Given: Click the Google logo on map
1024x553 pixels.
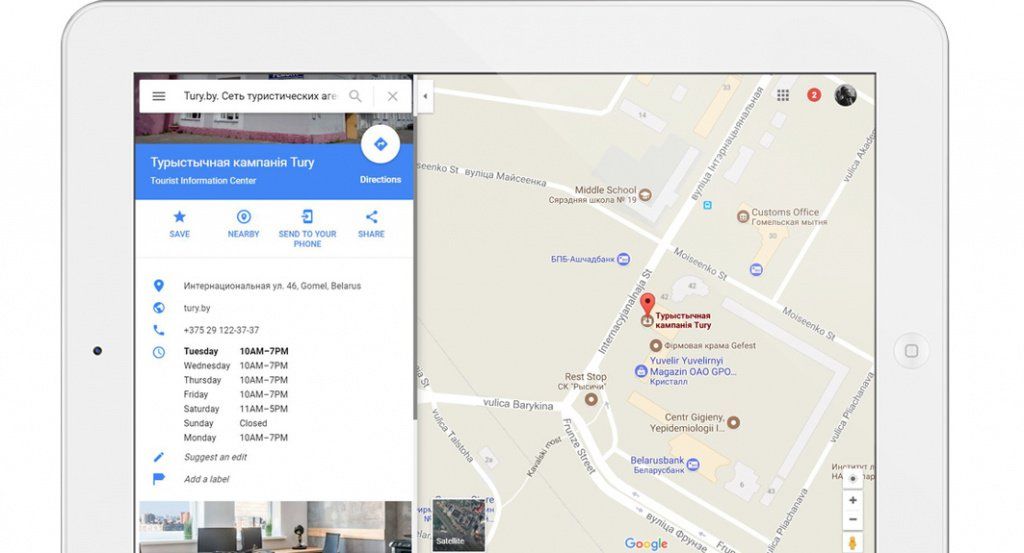Looking at the screenshot, I should pyautogui.click(x=646, y=544).
